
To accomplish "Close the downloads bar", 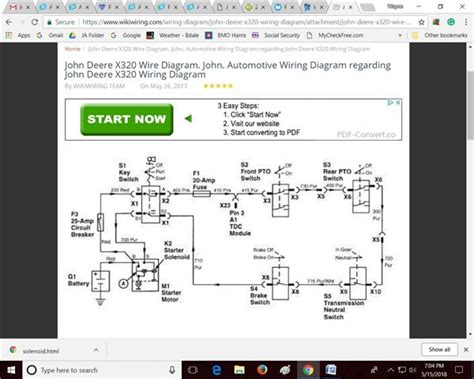I will point(466,349).
